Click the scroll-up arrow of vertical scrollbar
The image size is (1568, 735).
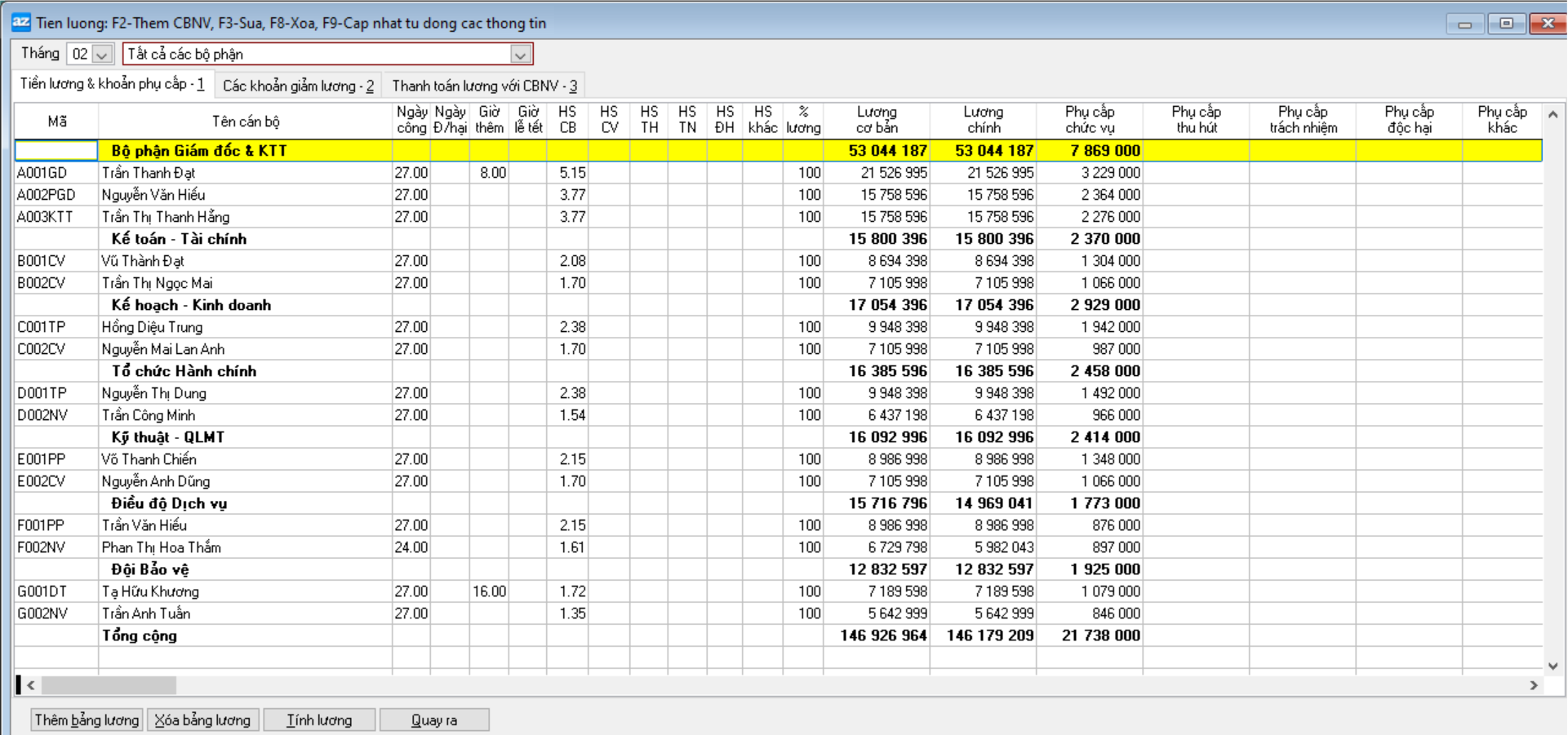(1552, 114)
